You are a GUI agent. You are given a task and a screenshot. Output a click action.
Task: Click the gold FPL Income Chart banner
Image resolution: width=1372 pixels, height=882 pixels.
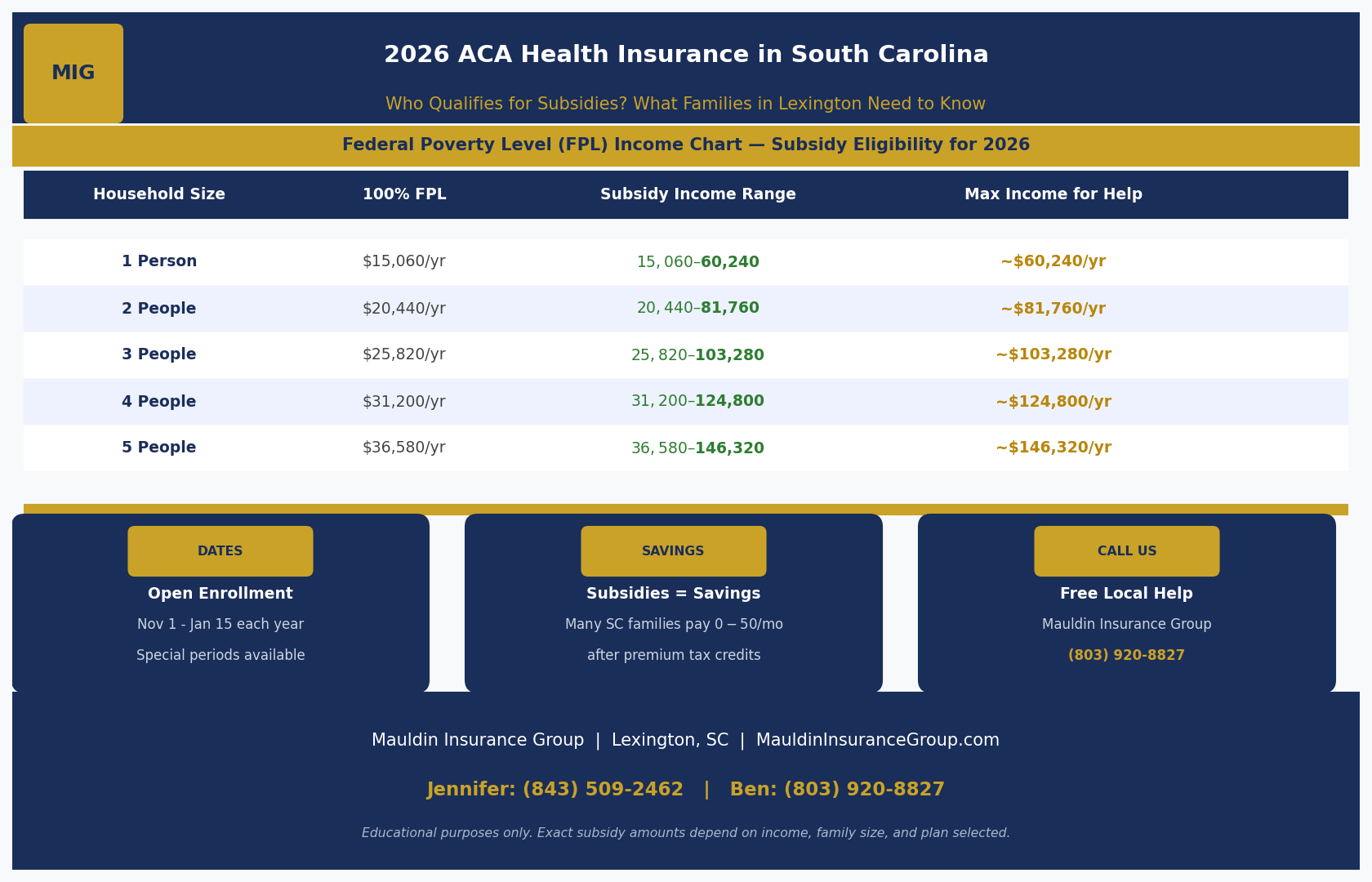coord(686,145)
